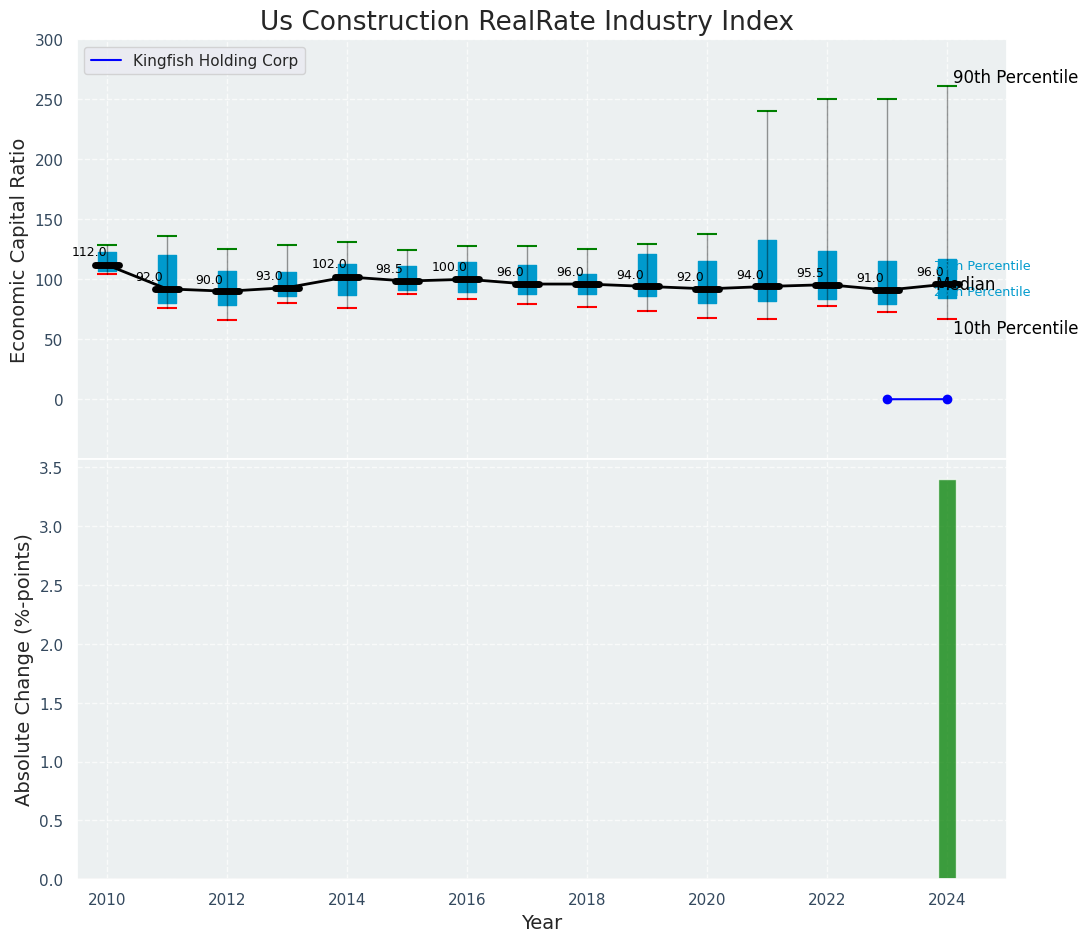The width and height of the screenshot is (1088, 942).
Task: Select the blue Kingfish data point at 2023
Action: (x=887, y=399)
